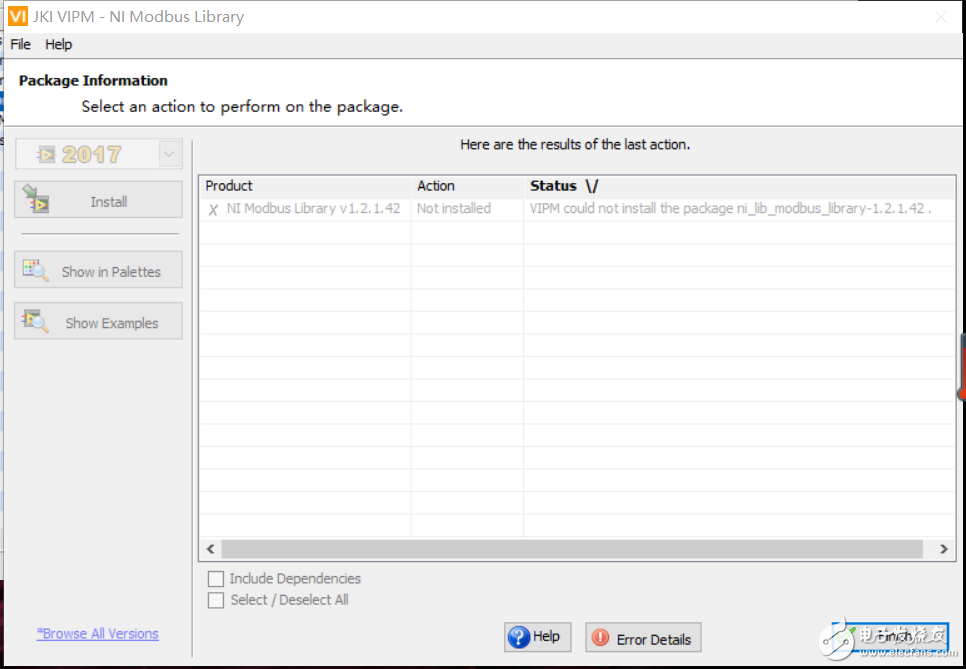Click the VIPM could not install status message
Viewport: 966px width, 669px height.
tap(730, 208)
